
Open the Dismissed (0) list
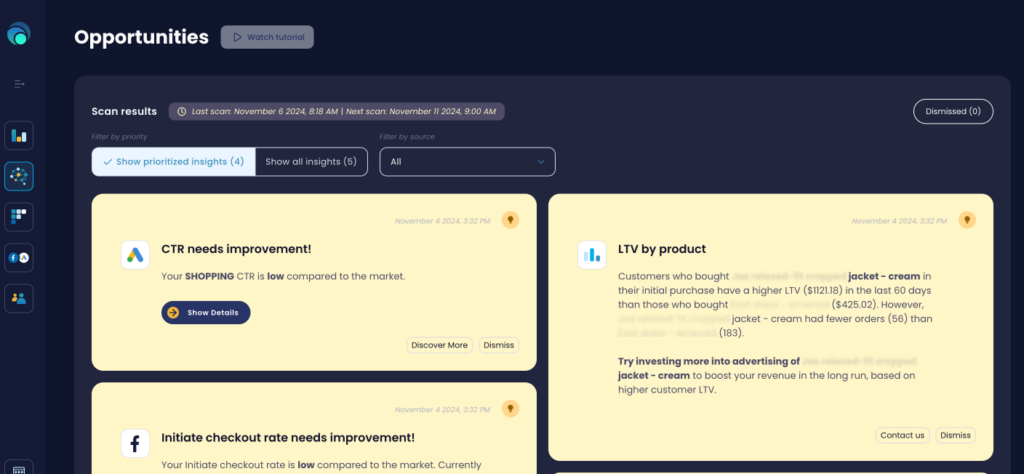pyautogui.click(x=953, y=112)
